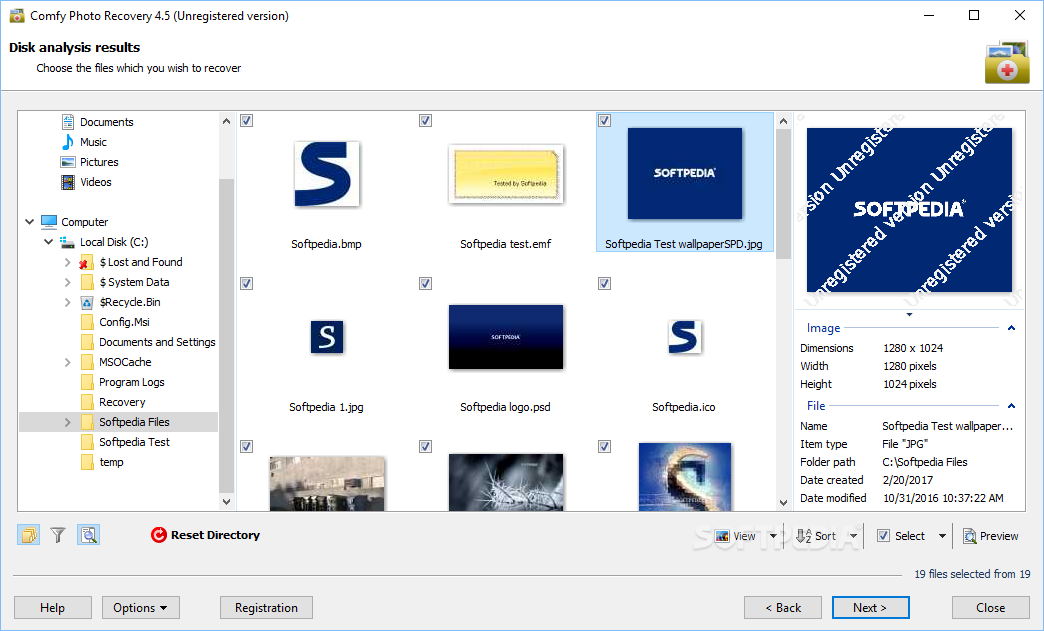
Task: Click the MSOCache folder icon
Action: (87, 362)
